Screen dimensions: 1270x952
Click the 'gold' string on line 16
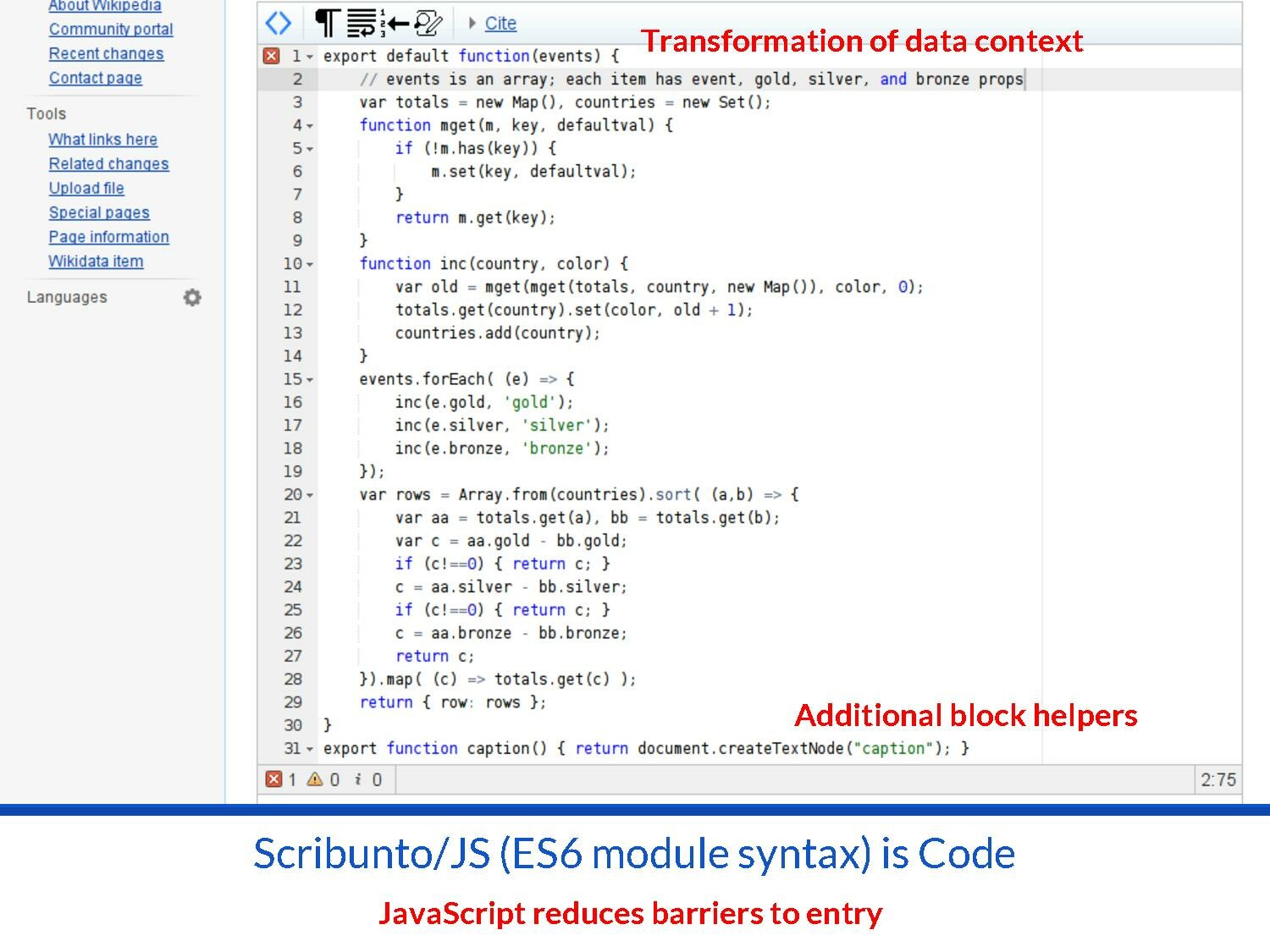529,403
